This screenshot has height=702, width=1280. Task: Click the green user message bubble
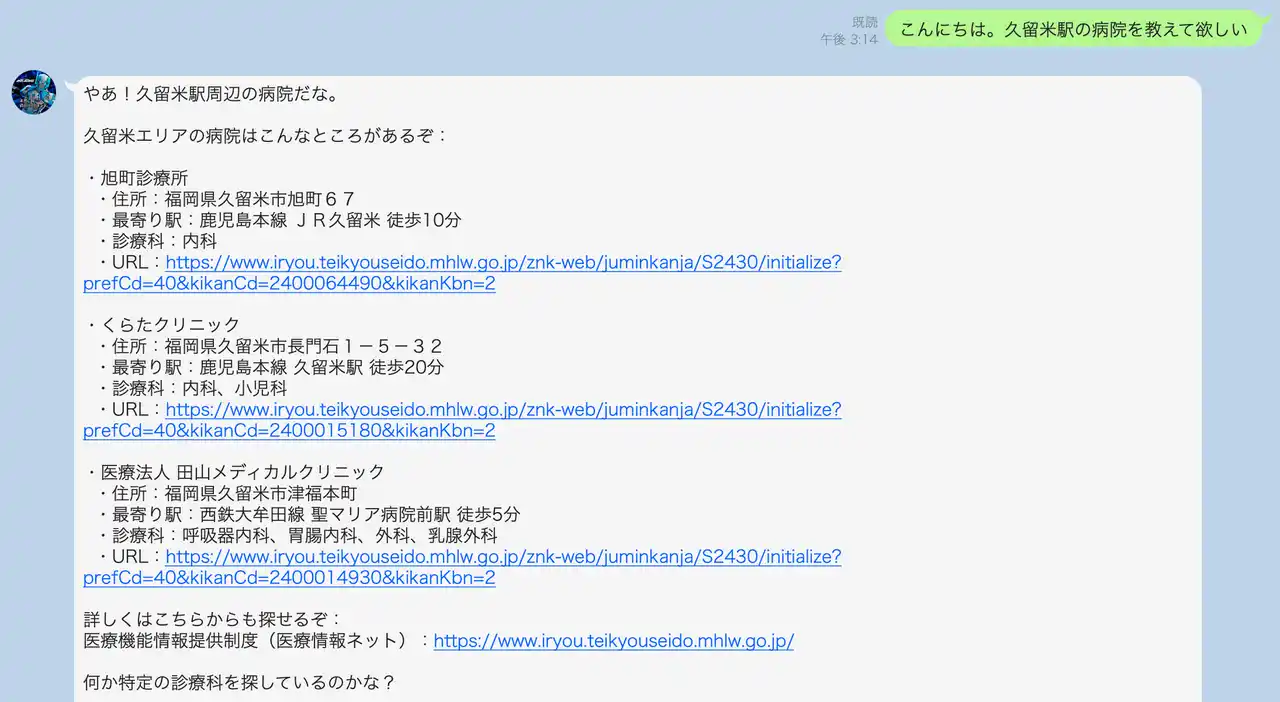1073,30
